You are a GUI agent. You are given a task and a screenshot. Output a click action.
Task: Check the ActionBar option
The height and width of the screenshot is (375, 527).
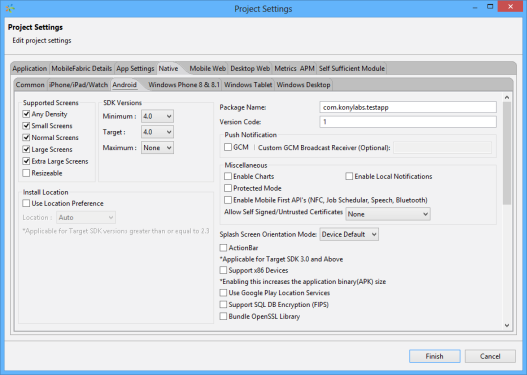(x=223, y=248)
